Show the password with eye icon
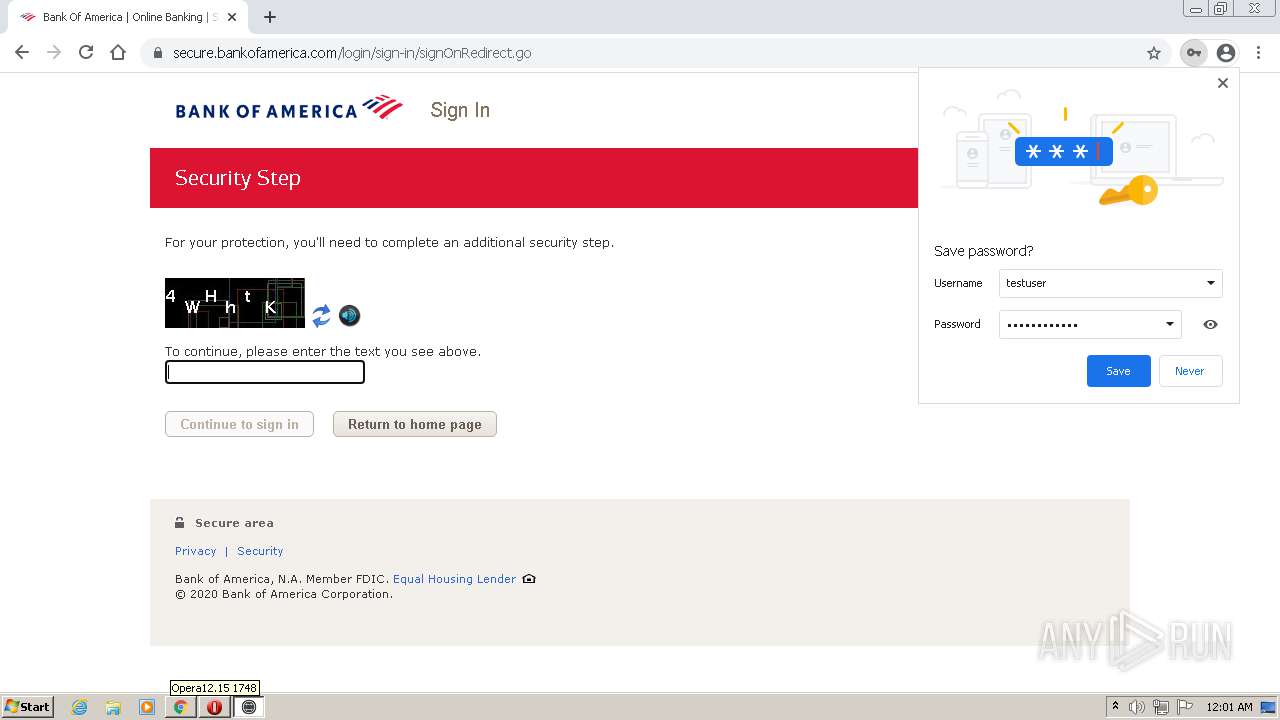The width and height of the screenshot is (1280, 720). tap(1210, 324)
